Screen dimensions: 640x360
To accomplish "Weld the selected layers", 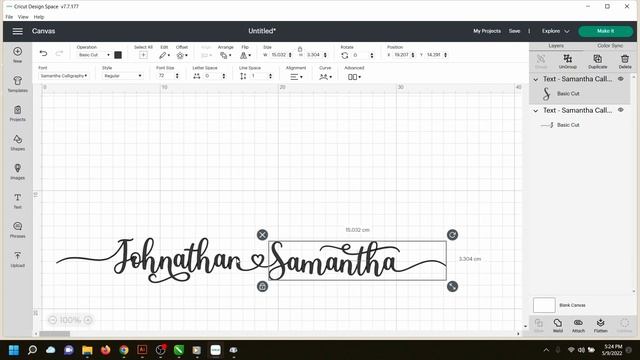I will click(x=558, y=325).
